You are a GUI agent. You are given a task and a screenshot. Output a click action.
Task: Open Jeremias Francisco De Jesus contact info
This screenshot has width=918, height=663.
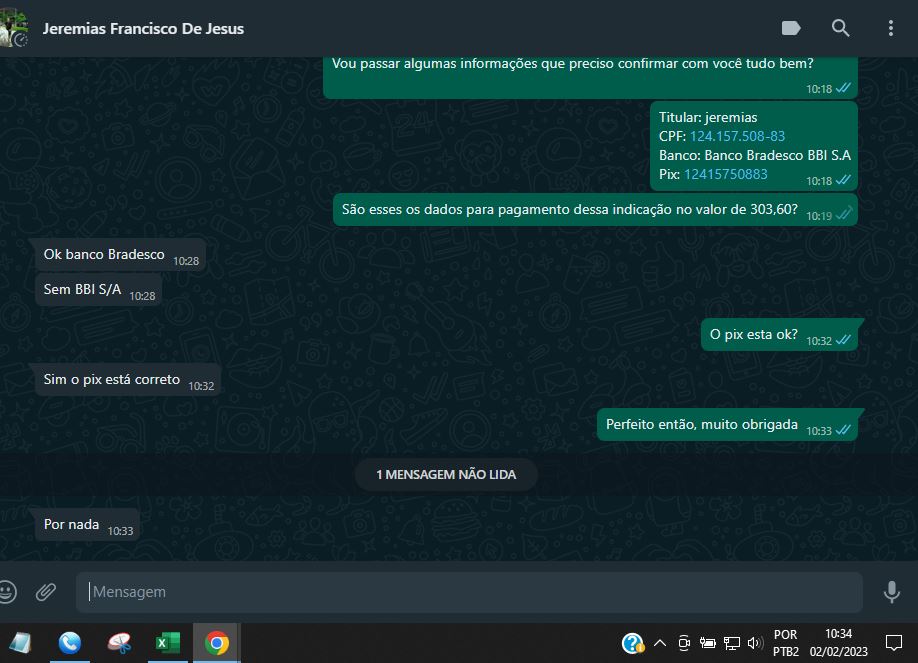143,28
